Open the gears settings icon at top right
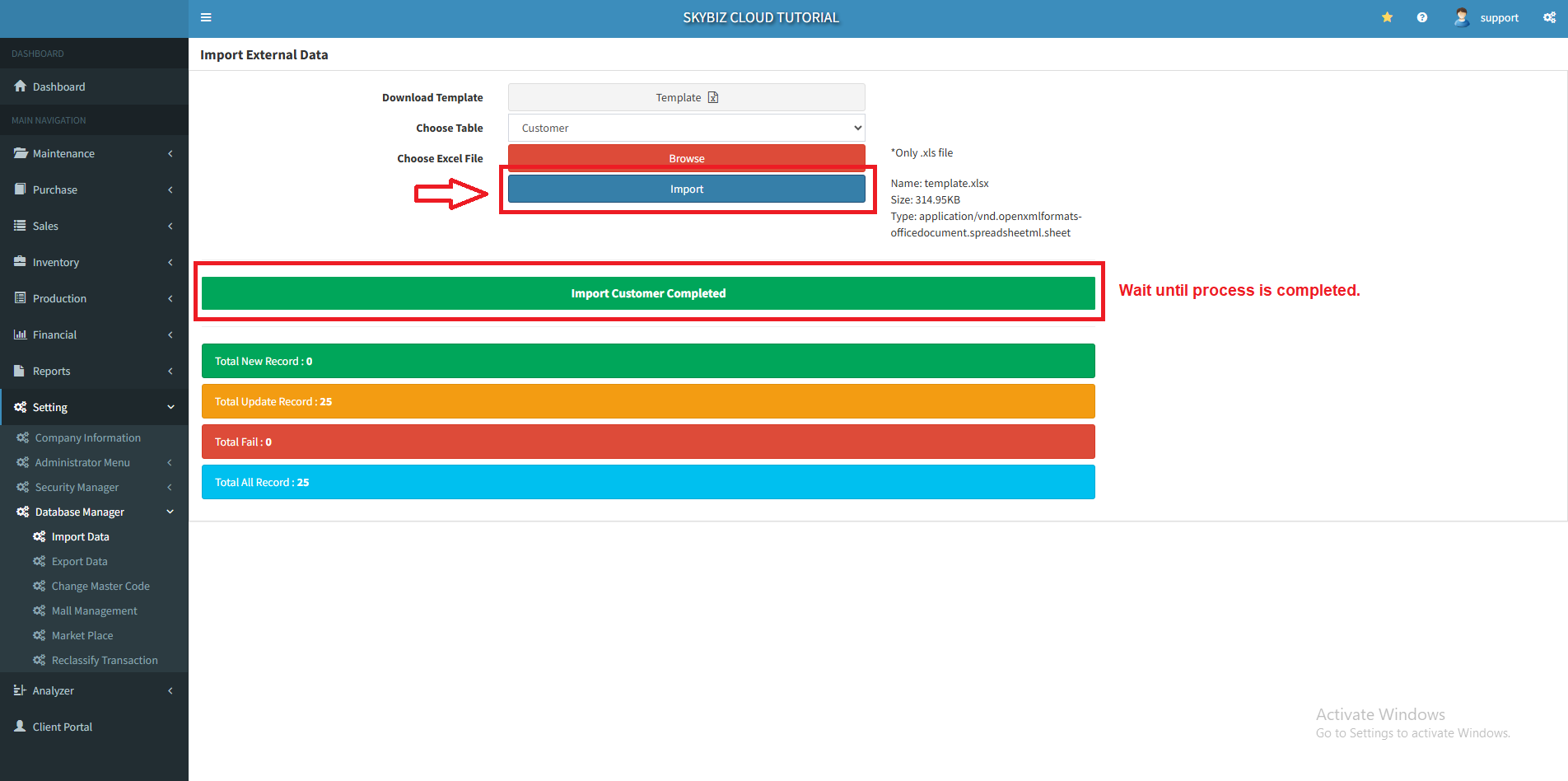 [1549, 17]
